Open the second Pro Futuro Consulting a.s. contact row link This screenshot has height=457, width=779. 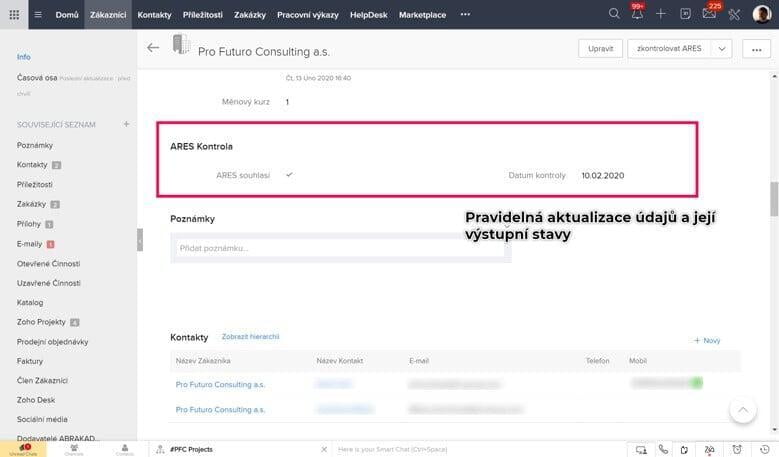point(220,409)
